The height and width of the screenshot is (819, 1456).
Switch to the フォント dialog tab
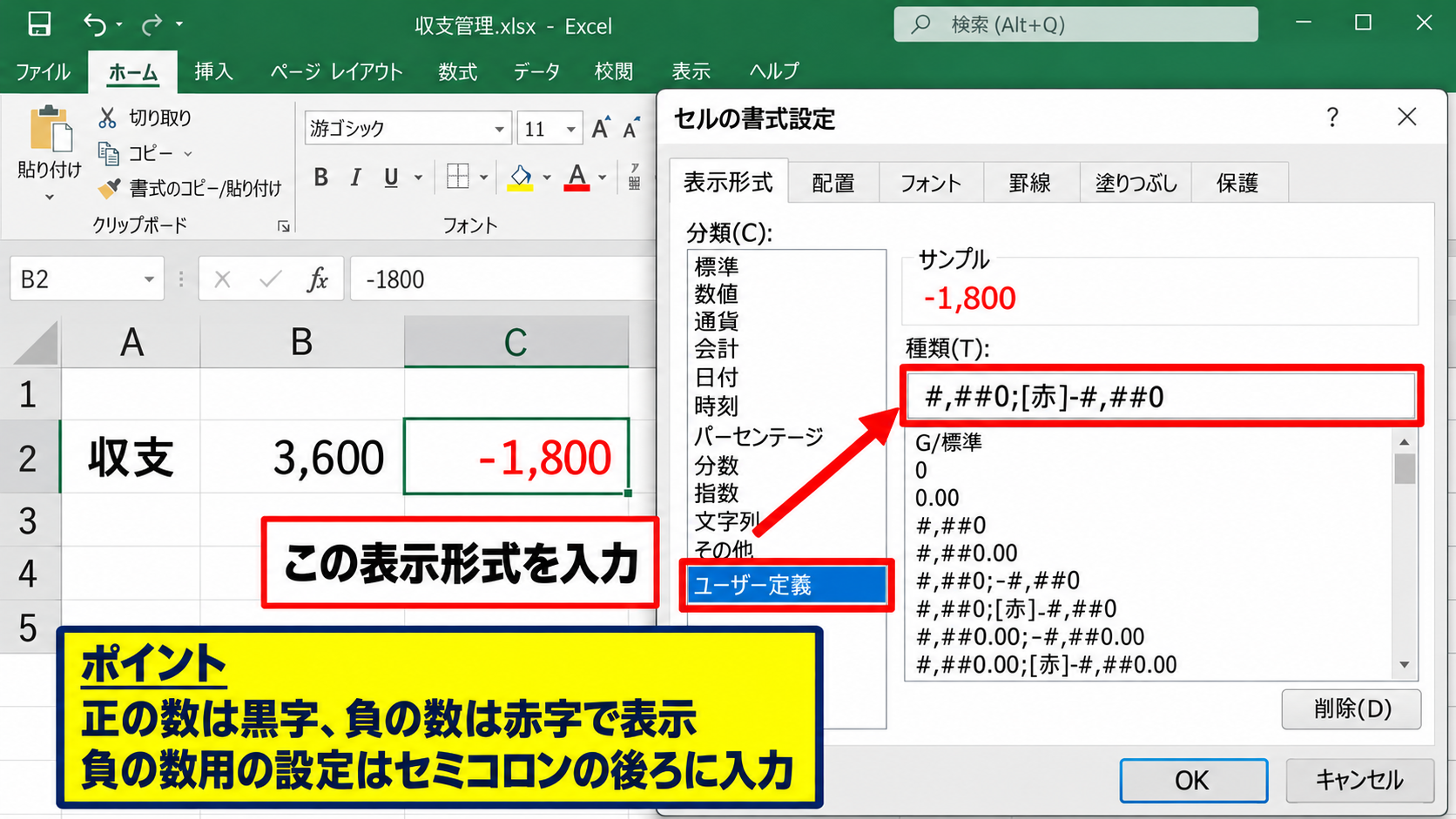click(x=931, y=183)
